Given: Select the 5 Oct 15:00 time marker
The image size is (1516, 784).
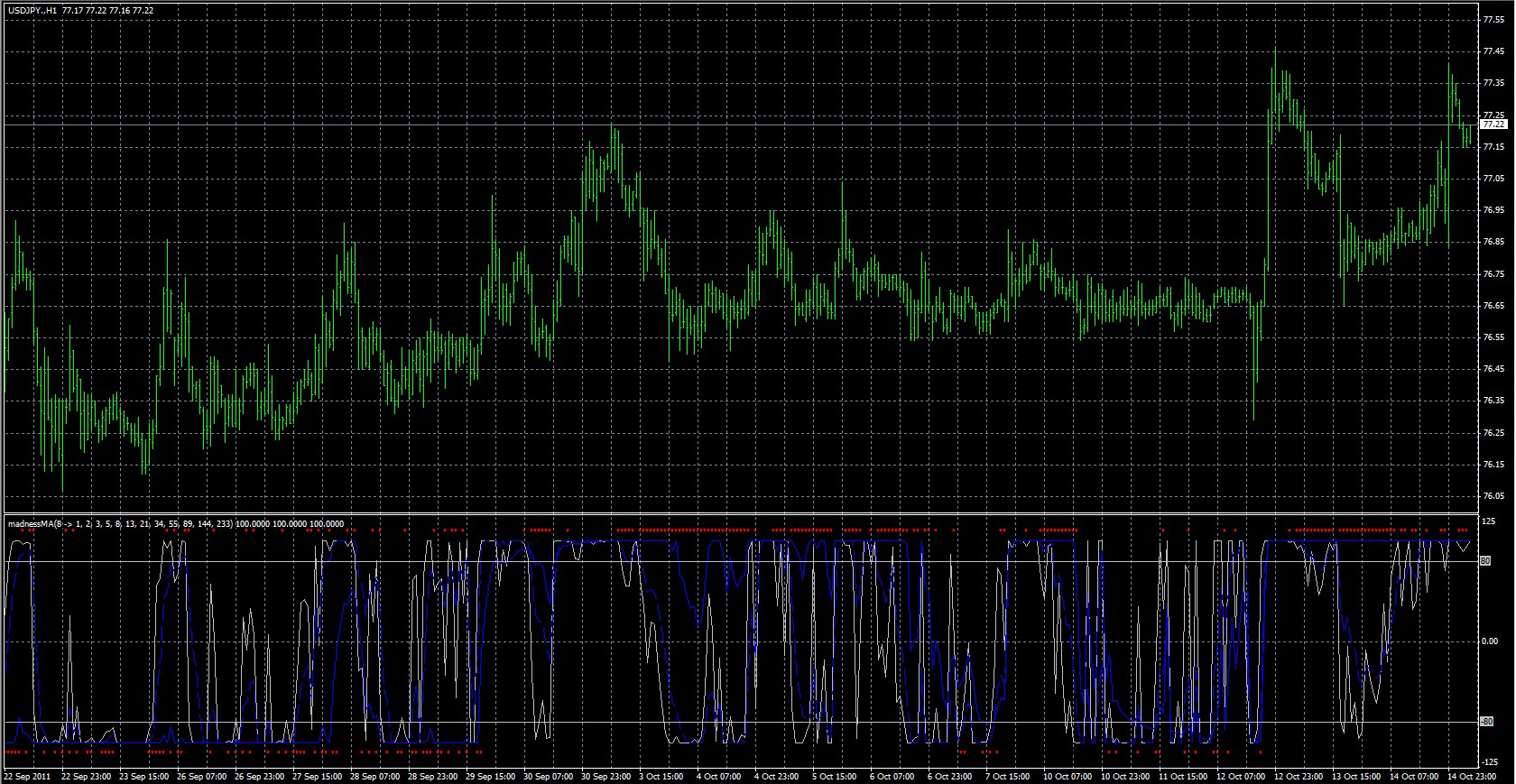Looking at the screenshot, I should click(835, 776).
